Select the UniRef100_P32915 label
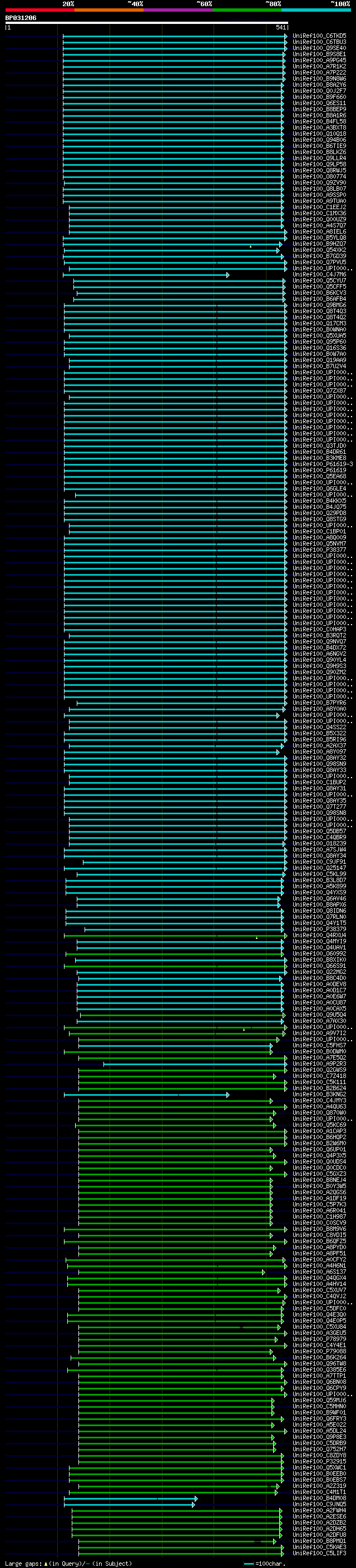Screen dimensions: 356x1568 (x=319, y=1461)
